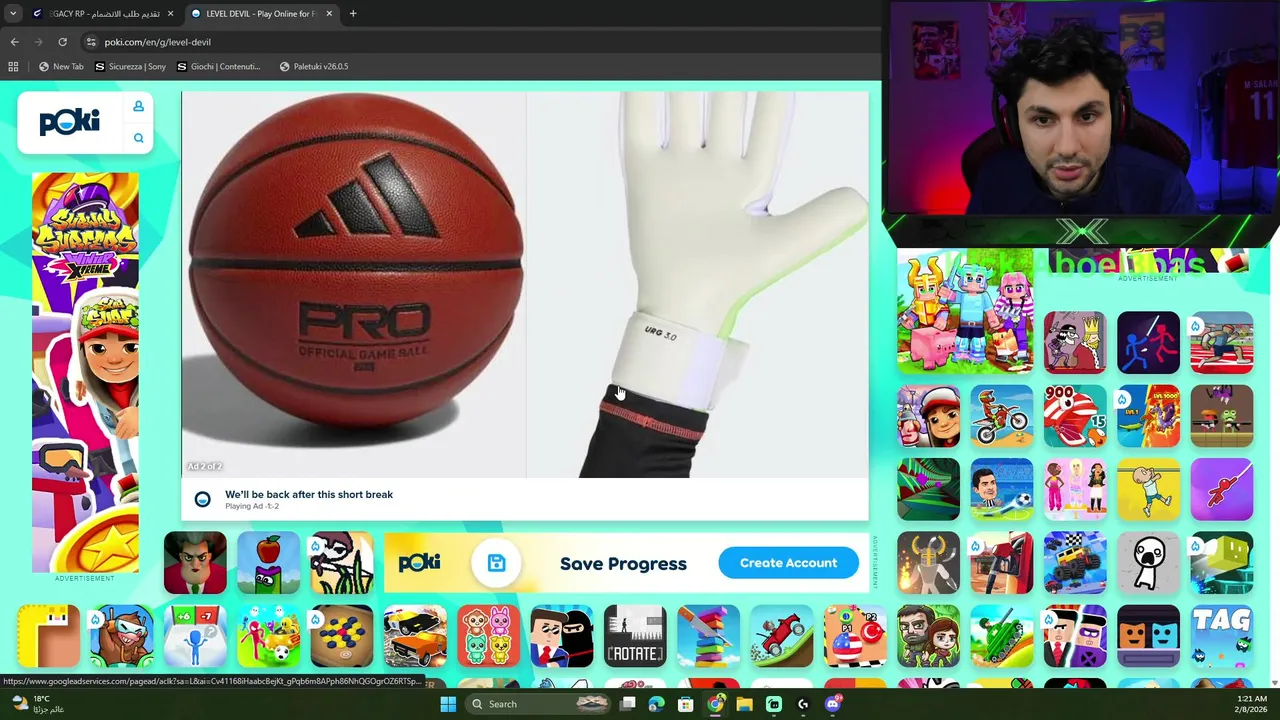The width and height of the screenshot is (1280, 720).
Task: Play the blocky Minecraft-style characters game
Action: pyautogui.click(x=965, y=312)
